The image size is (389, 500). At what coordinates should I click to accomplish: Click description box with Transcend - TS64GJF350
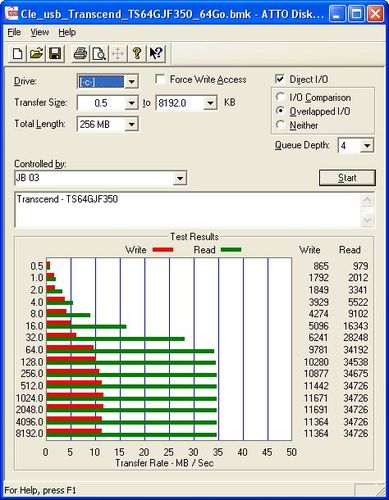pos(188,210)
